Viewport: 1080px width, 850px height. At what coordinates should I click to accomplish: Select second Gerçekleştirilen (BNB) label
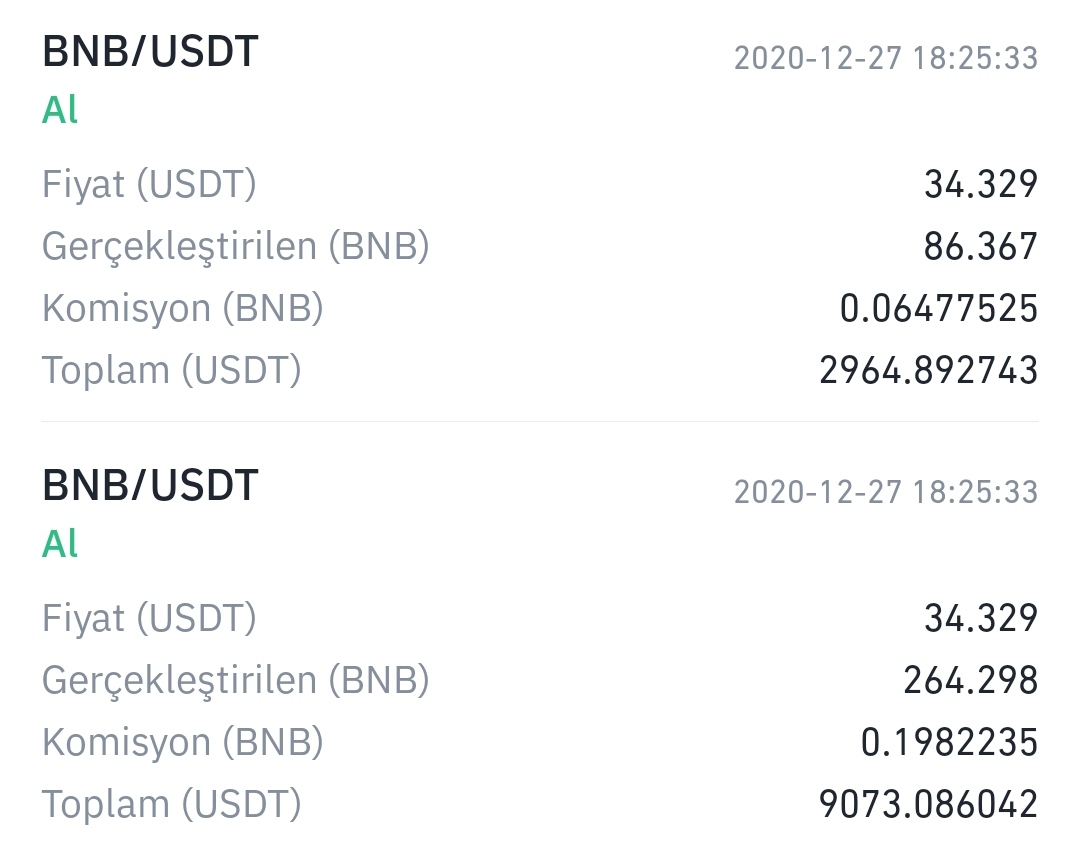pyautogui.click(x=236, y=681)
